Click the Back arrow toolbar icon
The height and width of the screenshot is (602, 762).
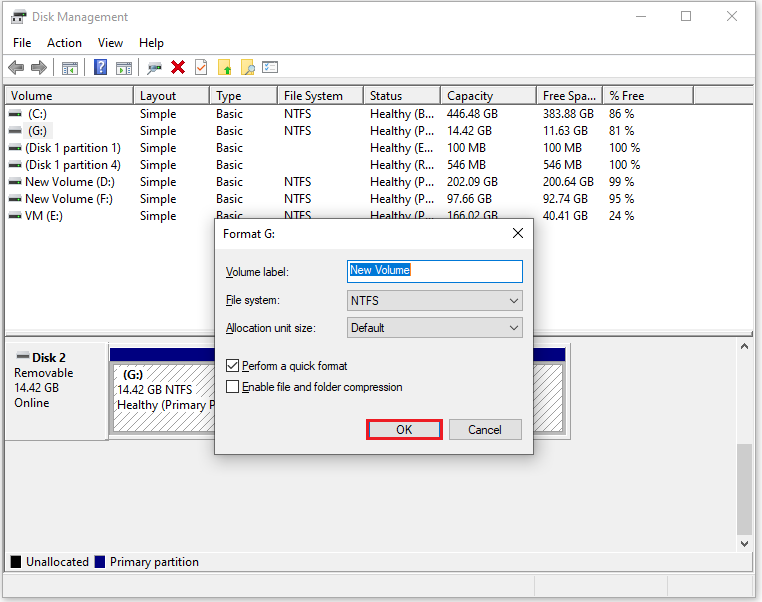16,67
